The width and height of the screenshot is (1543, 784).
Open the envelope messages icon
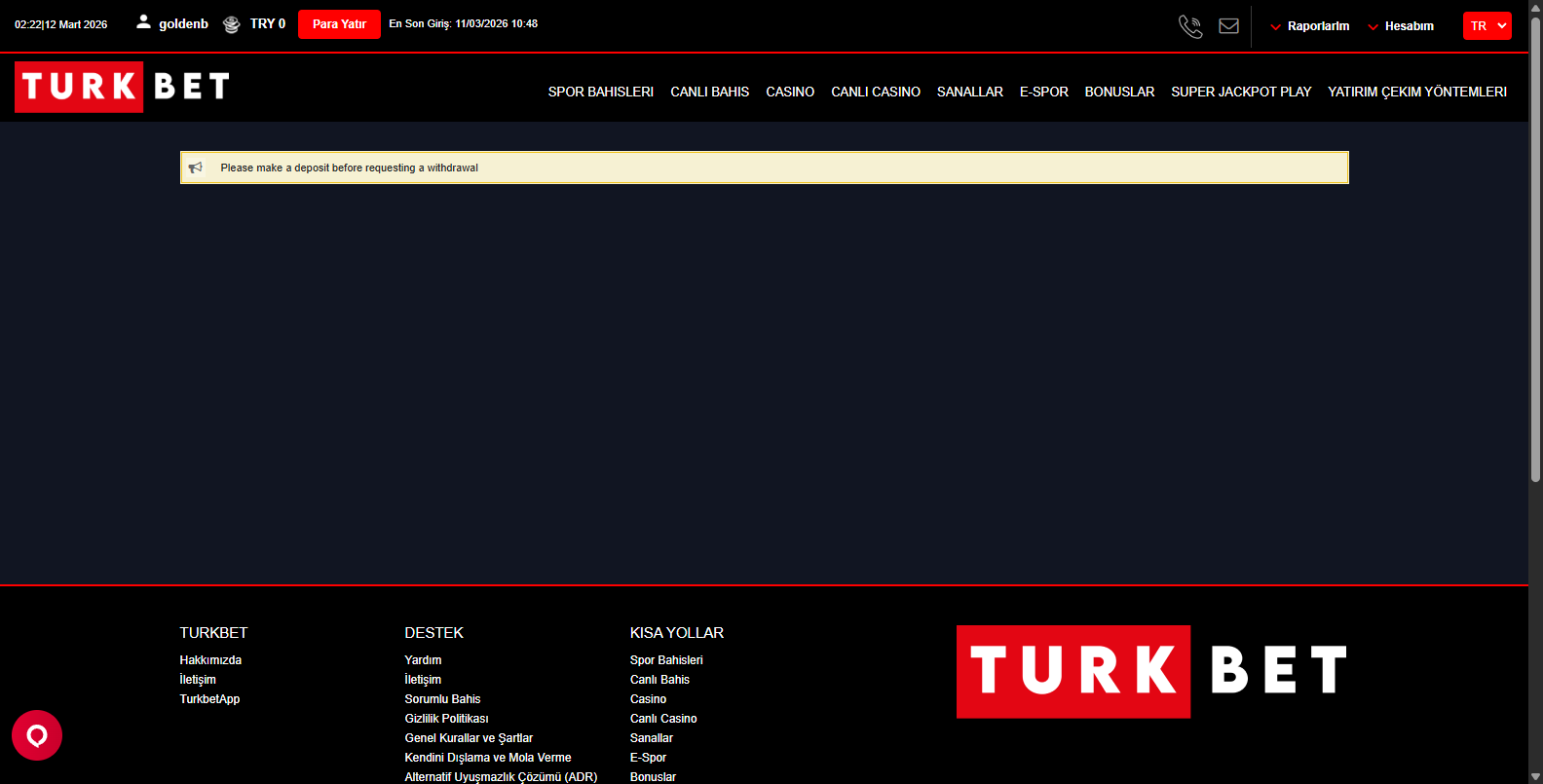click(x=1229, y=26)
